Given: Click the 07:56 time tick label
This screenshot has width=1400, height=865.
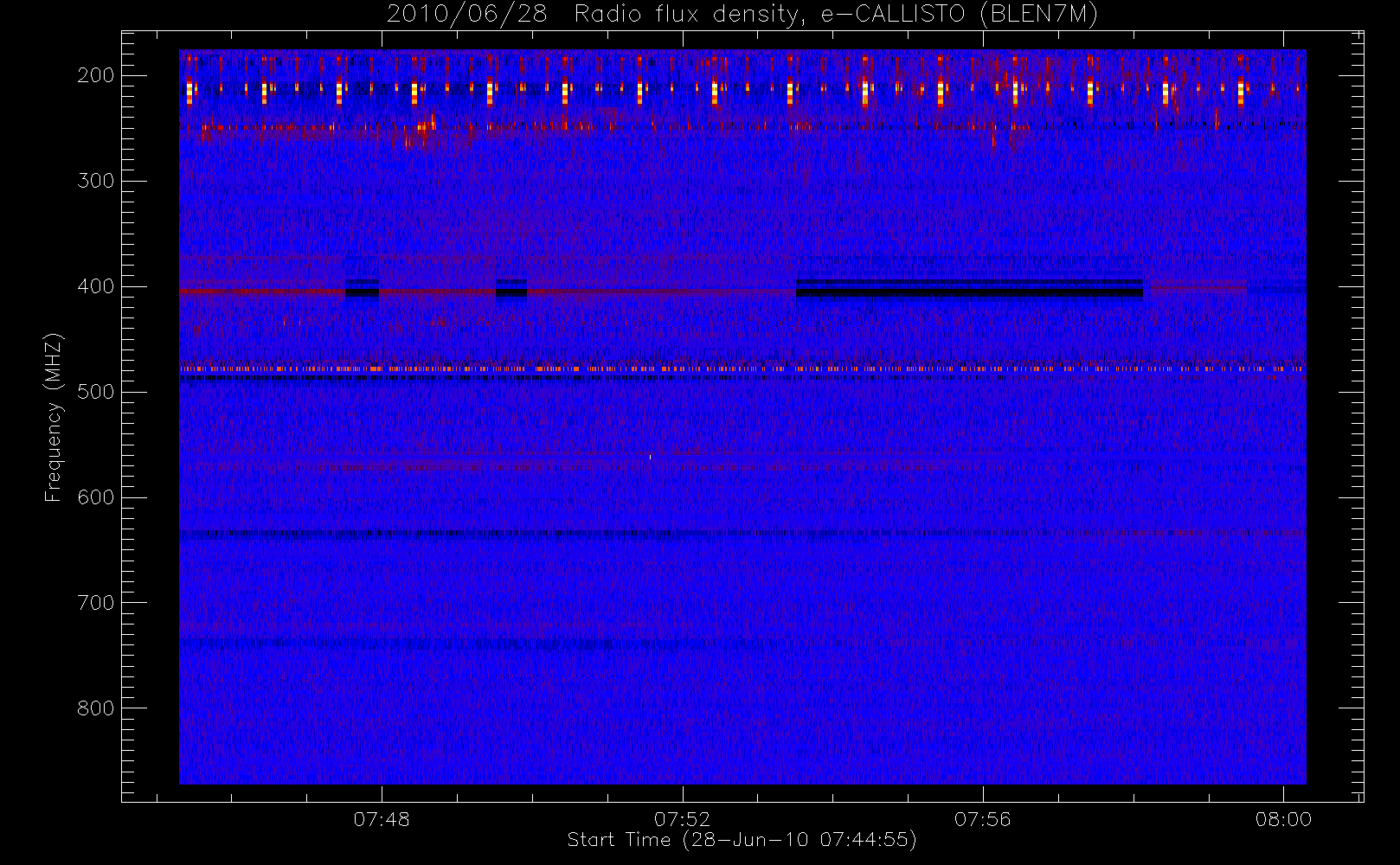Looking at the screenshot, I should tap(983, 819).
